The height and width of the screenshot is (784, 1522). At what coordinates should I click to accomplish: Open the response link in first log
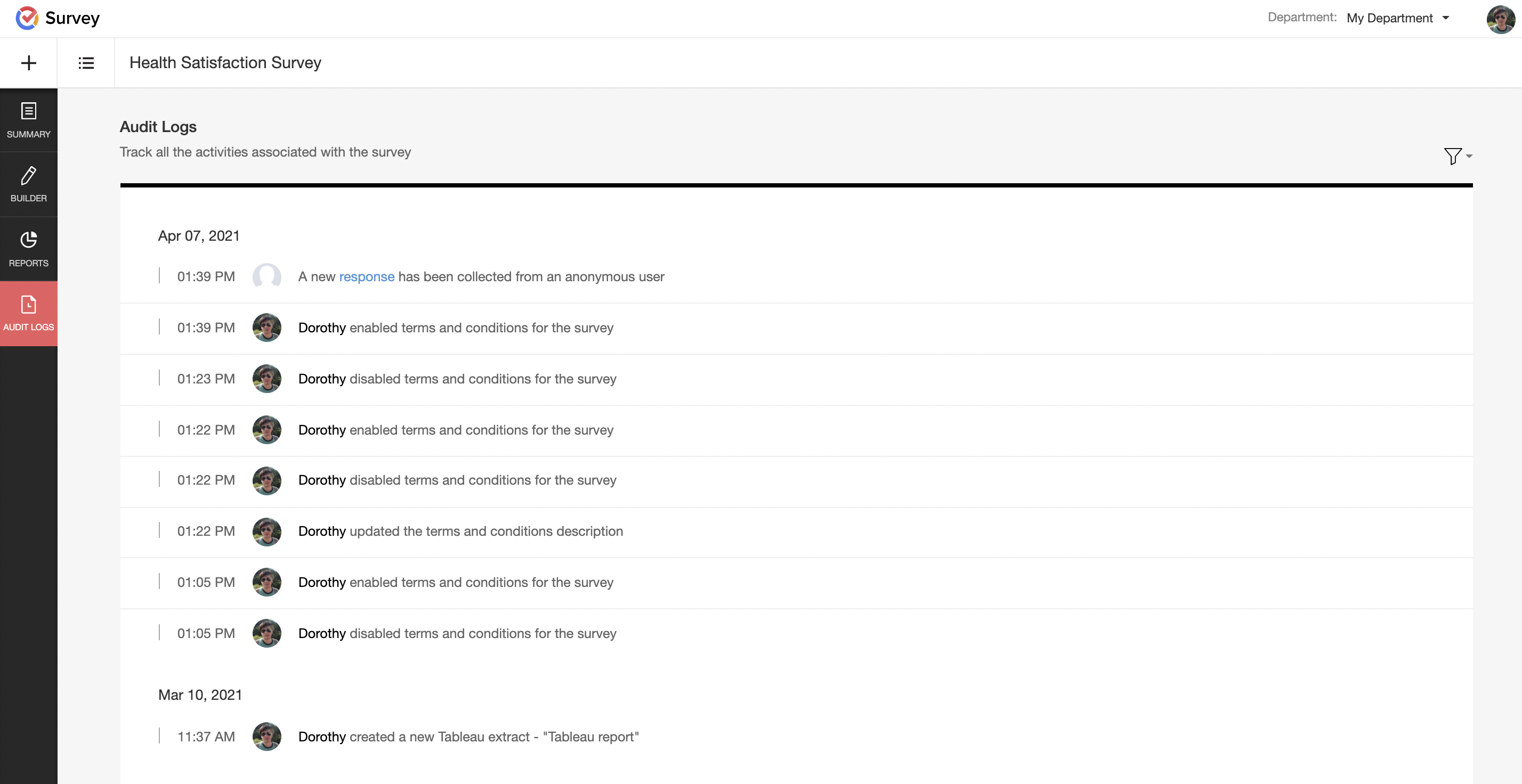366,277
